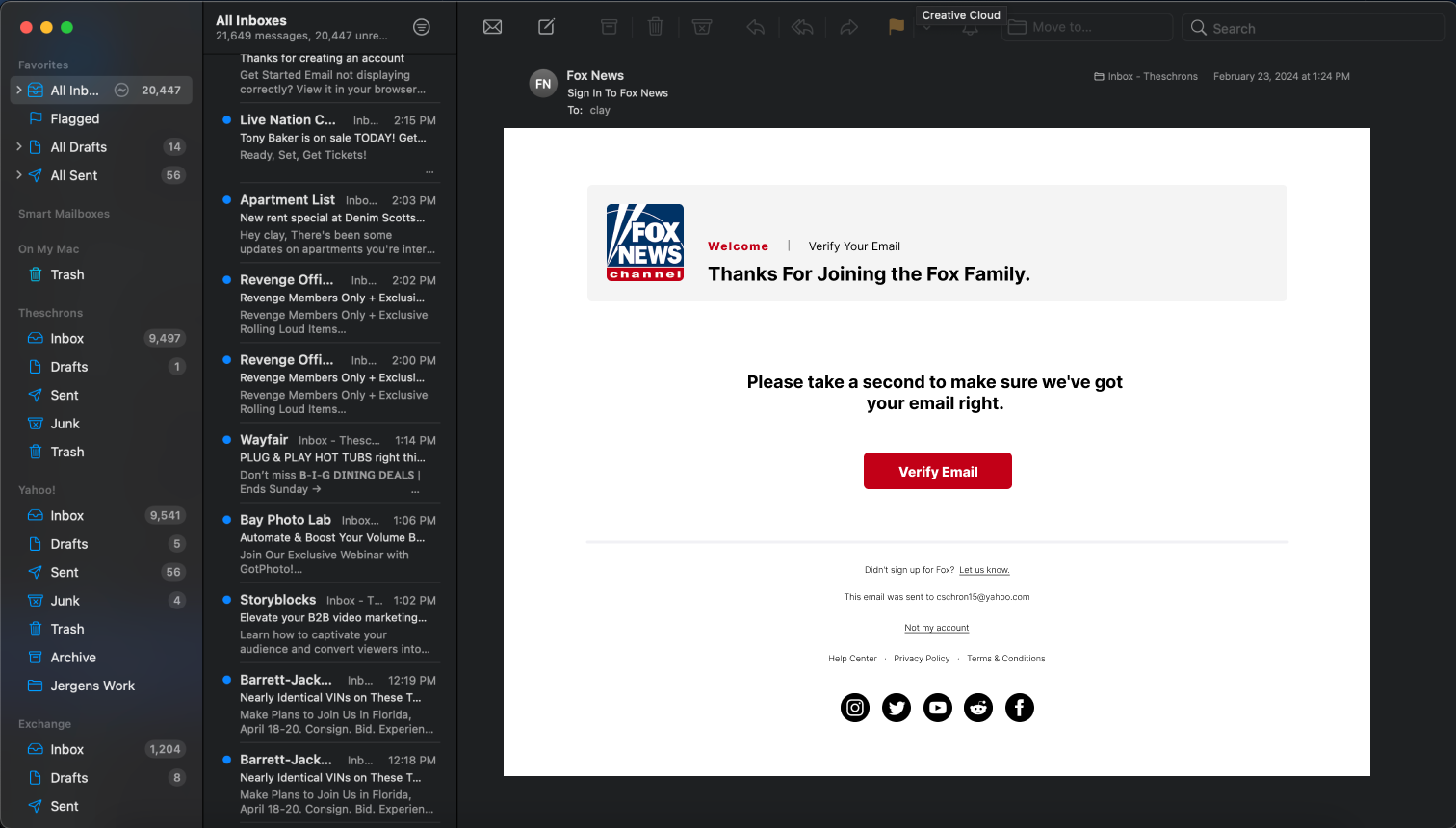Open the Move to… folder dropdown

pyautogui.click(x=1088, y=27)
